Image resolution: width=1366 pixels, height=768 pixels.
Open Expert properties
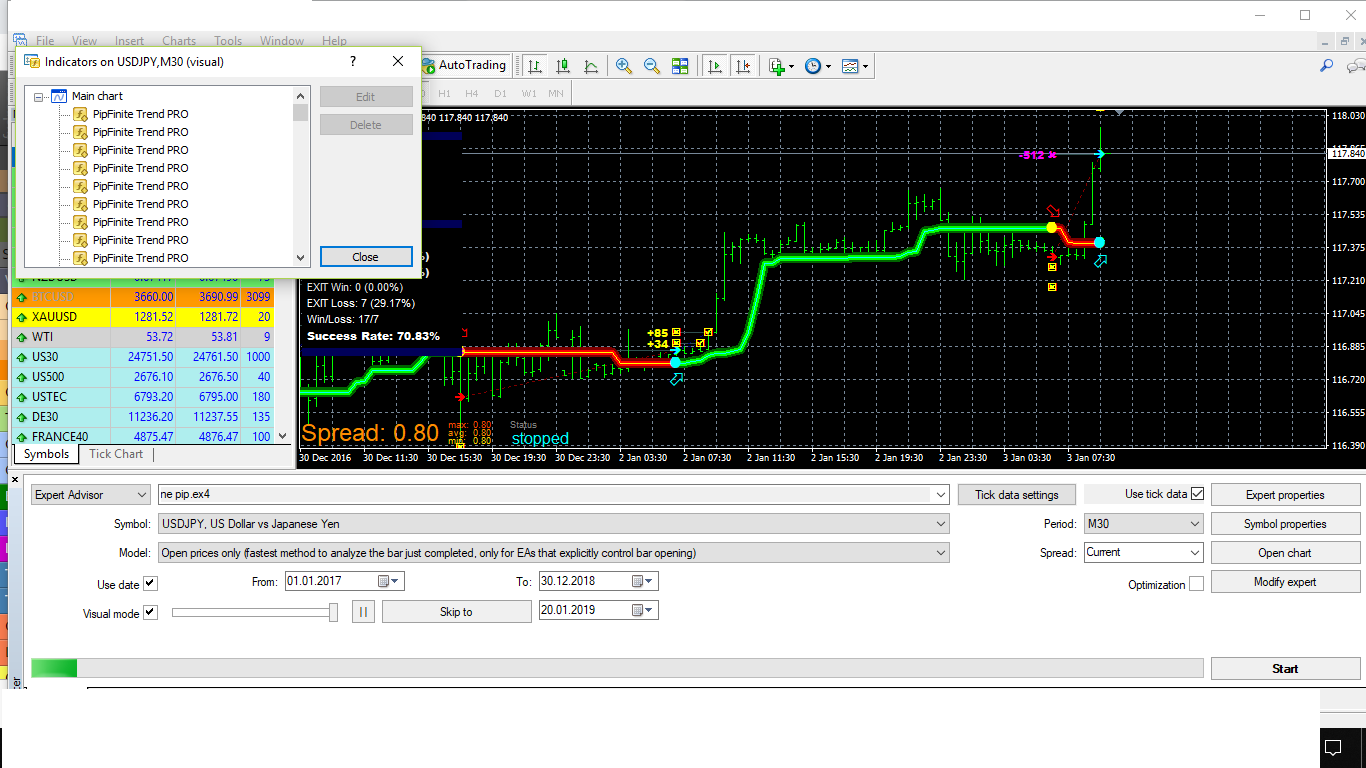1285,494
